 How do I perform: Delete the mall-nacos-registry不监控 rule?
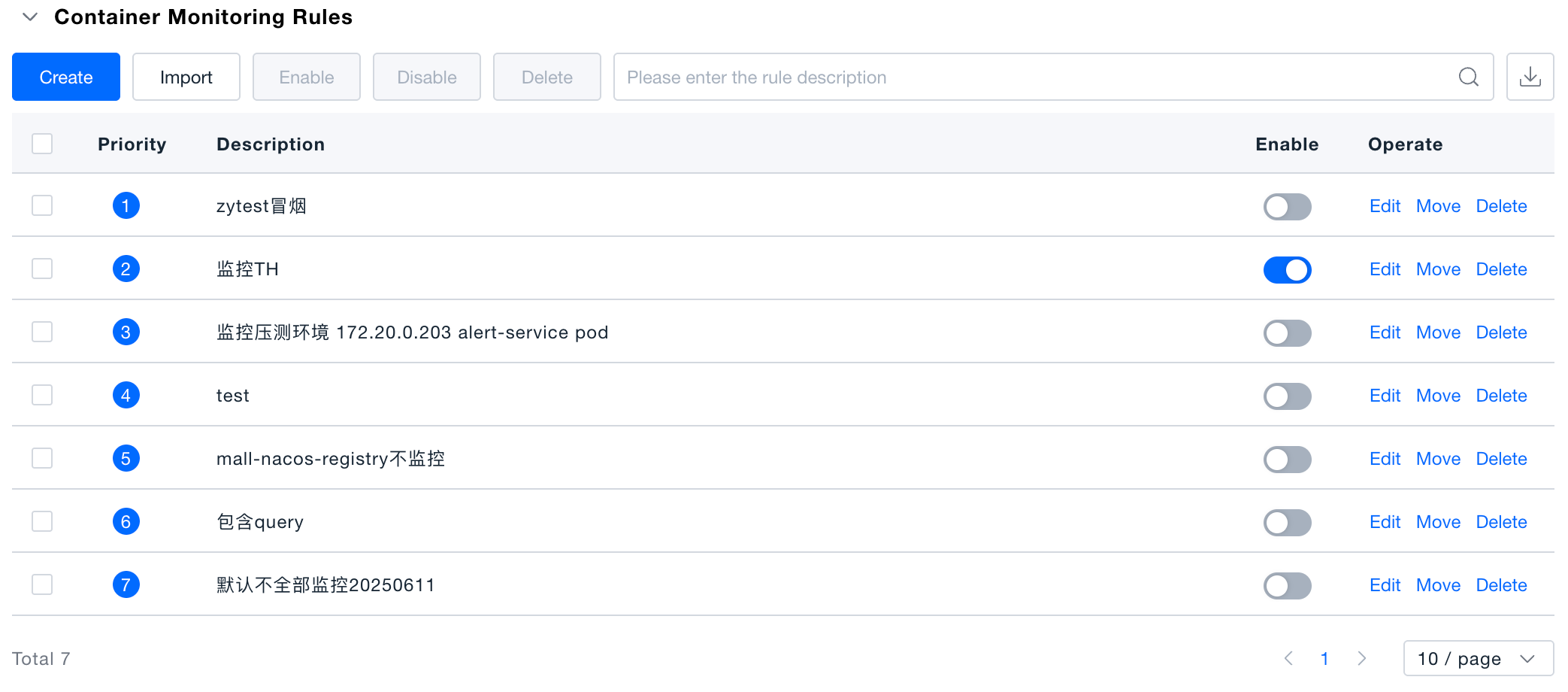coord(1501,459)
